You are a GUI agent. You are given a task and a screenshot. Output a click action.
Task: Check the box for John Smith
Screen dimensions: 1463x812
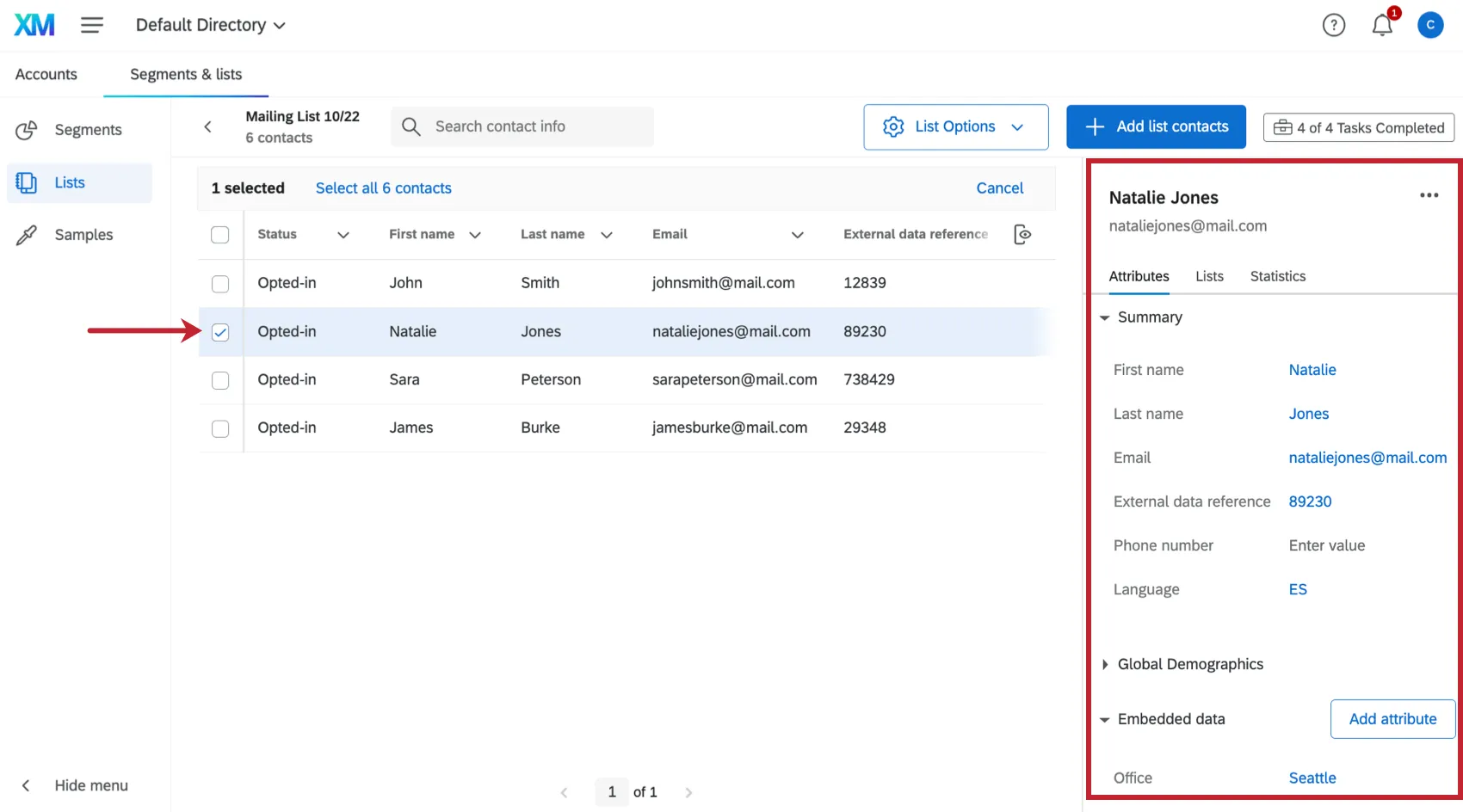[x=220, y=284]
